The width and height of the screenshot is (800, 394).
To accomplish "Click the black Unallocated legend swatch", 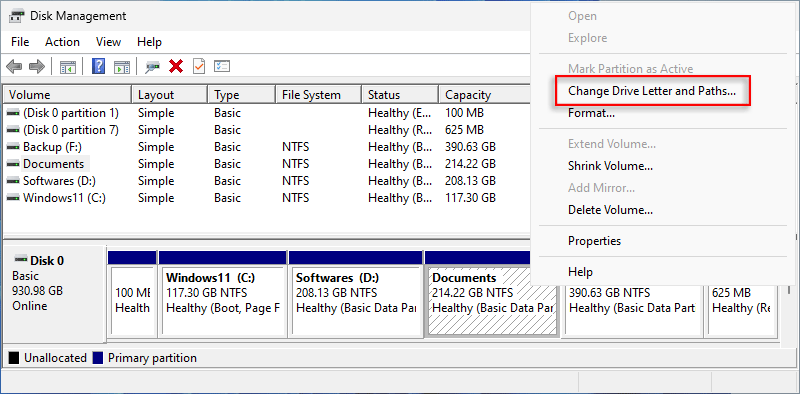I will coord(14,358).
